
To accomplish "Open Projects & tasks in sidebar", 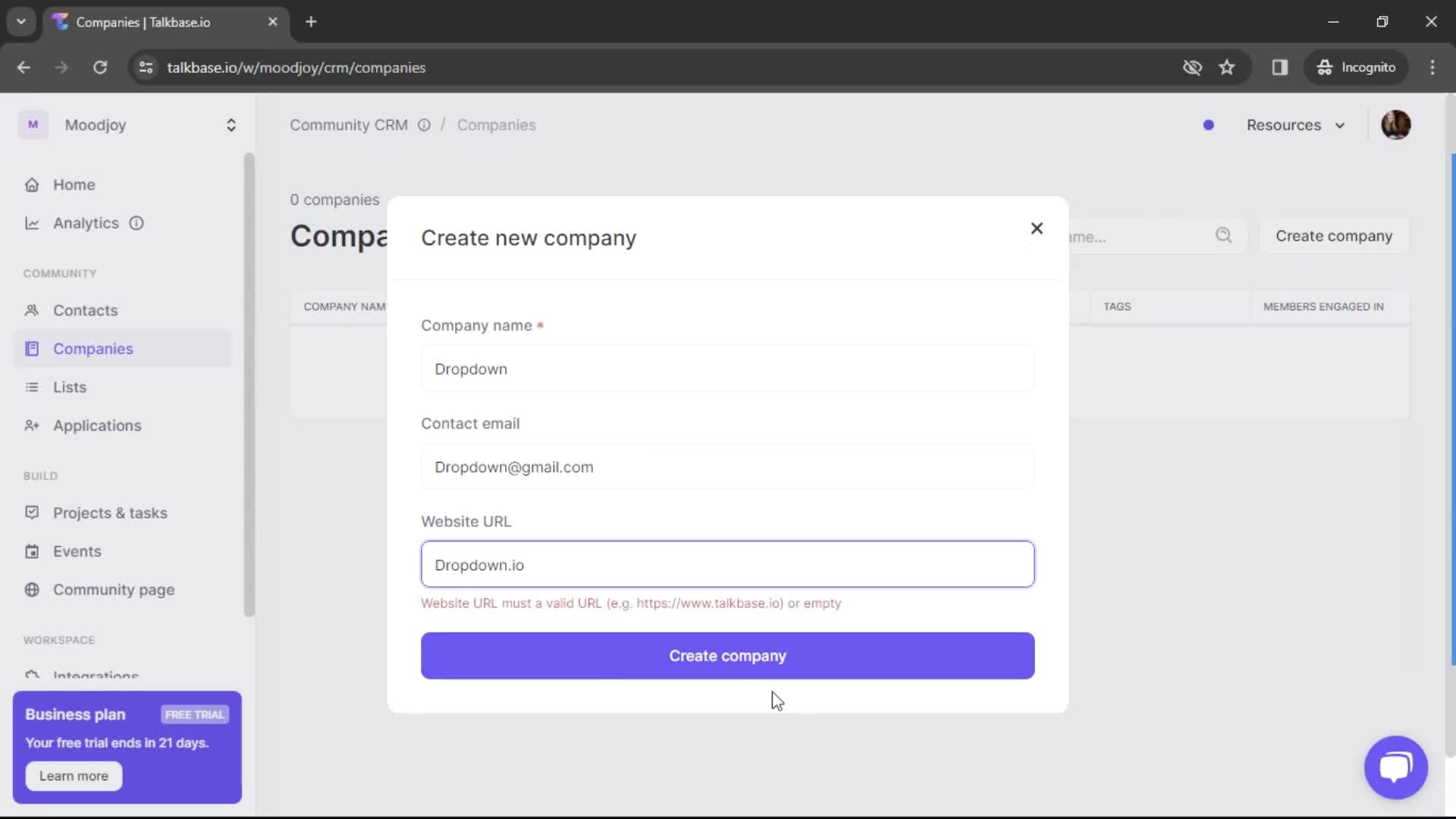I will [x=110, y=513].
